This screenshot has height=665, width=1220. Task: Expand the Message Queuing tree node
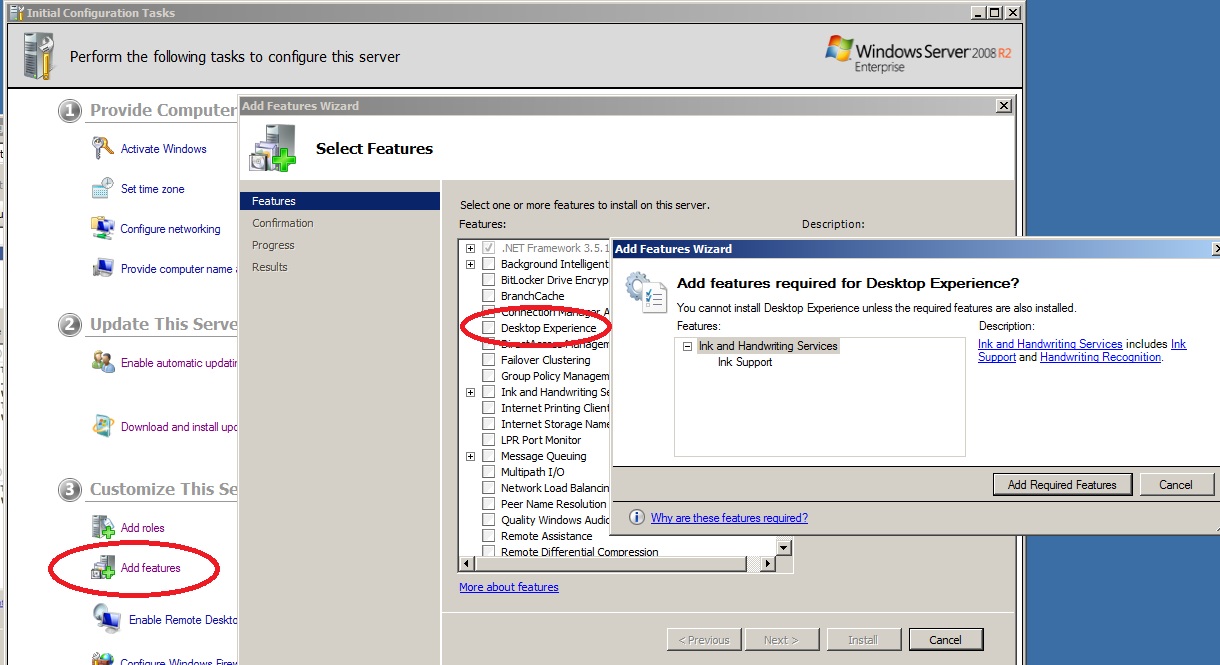(470, 455)
